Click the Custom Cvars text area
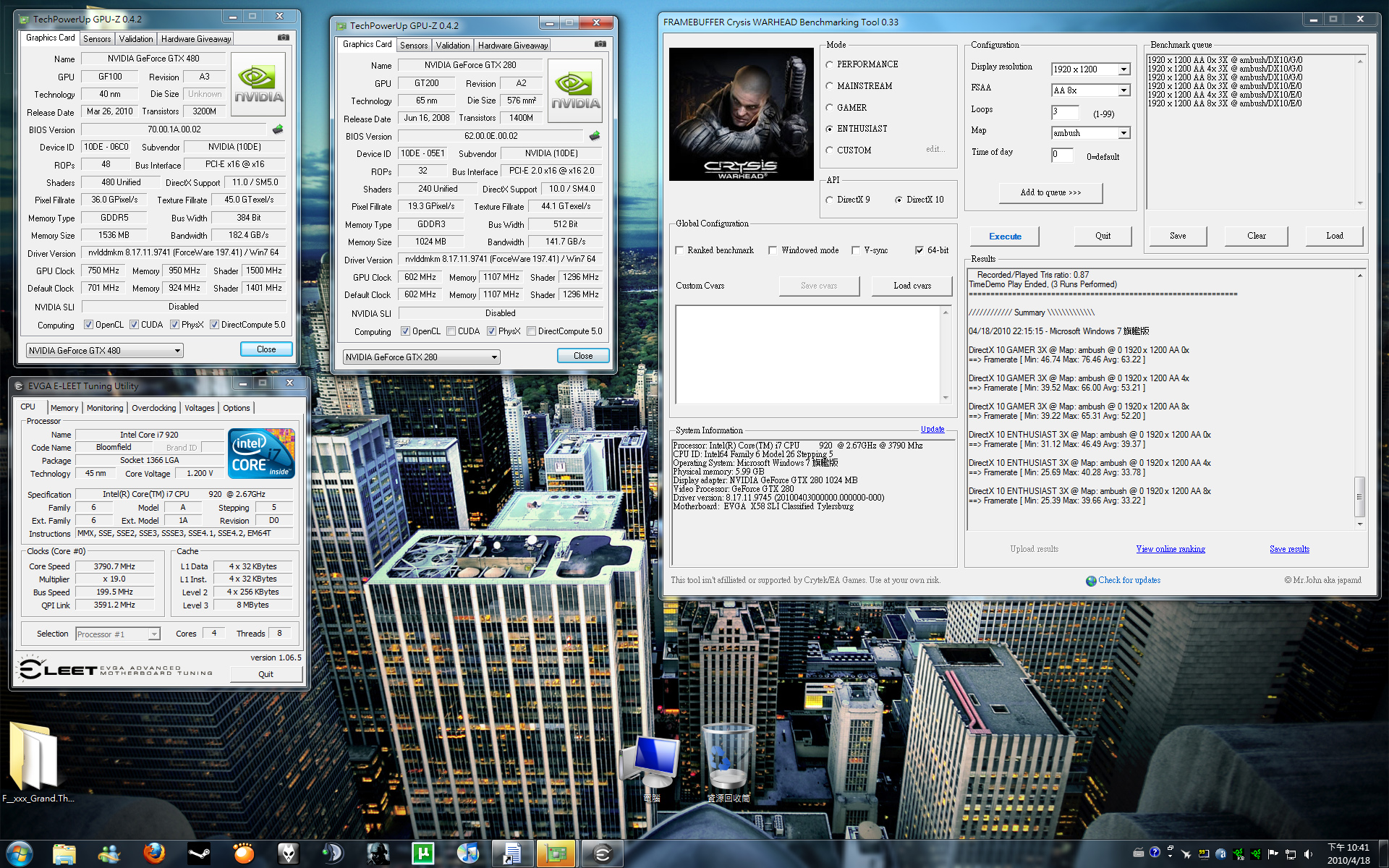Screen dimensions: 1389x868 click(808, 354)
